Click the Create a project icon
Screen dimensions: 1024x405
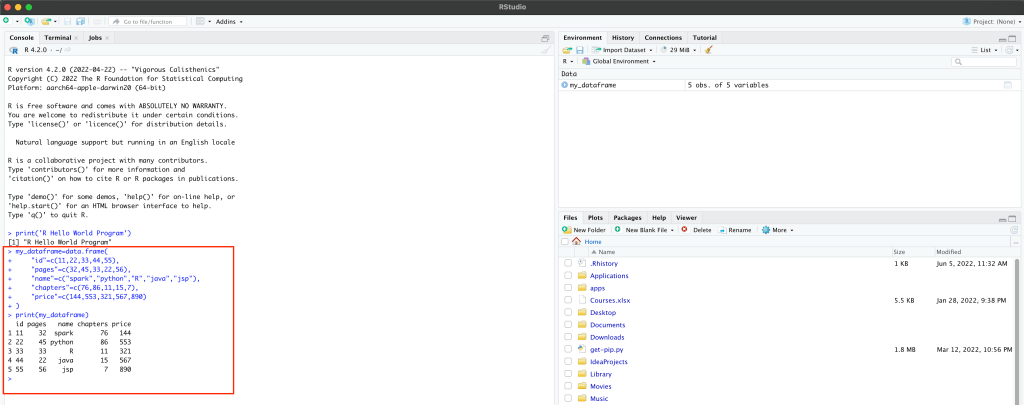29,21
